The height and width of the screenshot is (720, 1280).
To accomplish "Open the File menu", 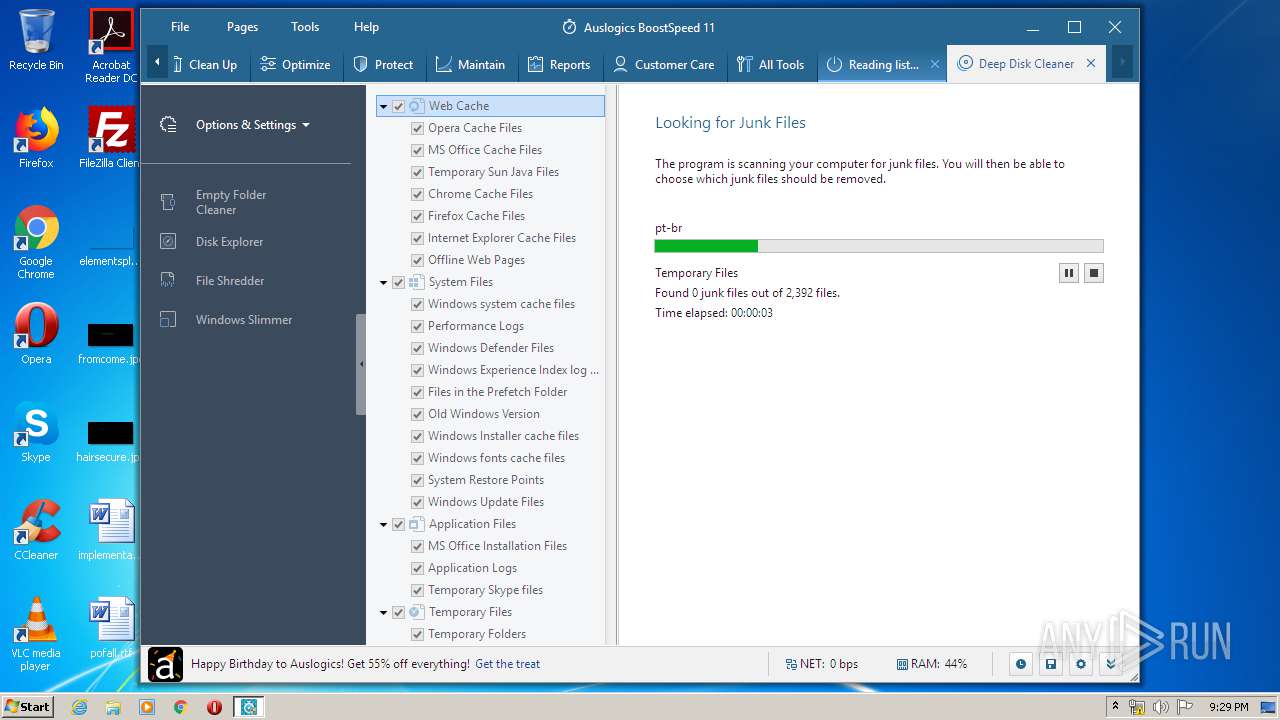I will [180, 27].
